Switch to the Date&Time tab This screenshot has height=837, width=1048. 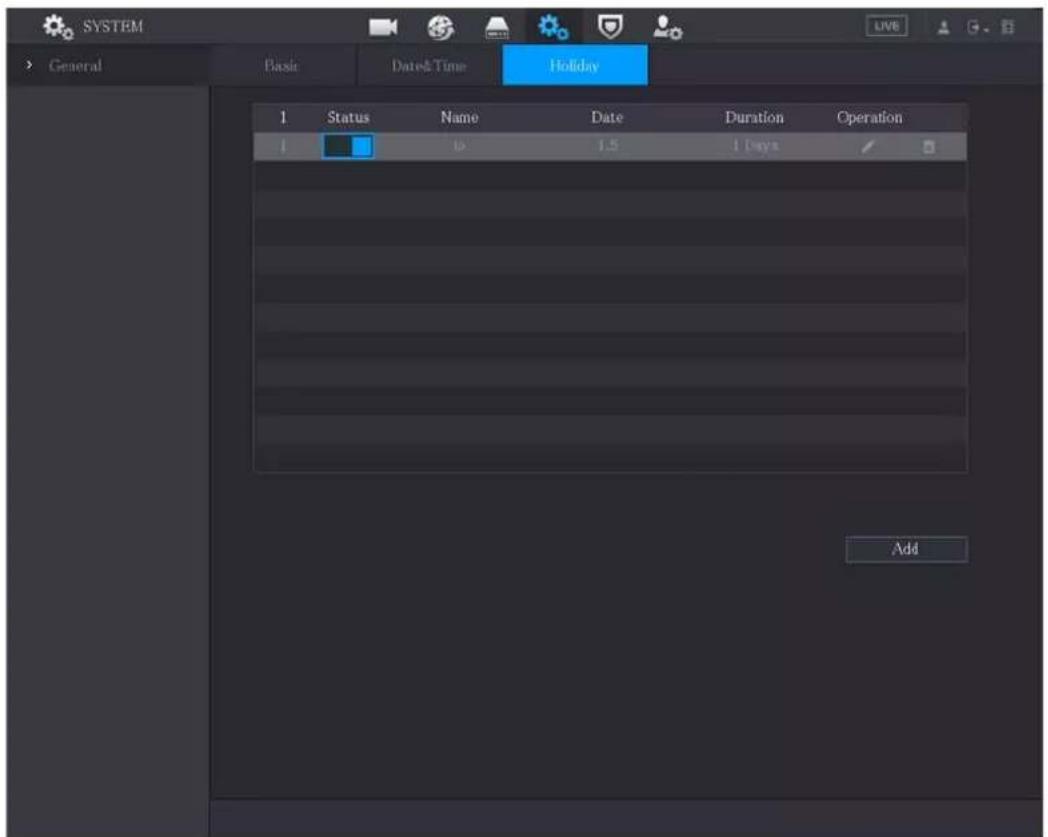tap(429, 66)
